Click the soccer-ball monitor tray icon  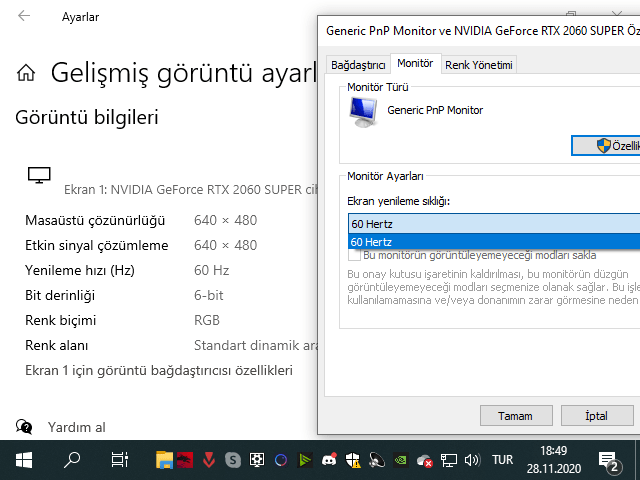click(x=257, y=460)
